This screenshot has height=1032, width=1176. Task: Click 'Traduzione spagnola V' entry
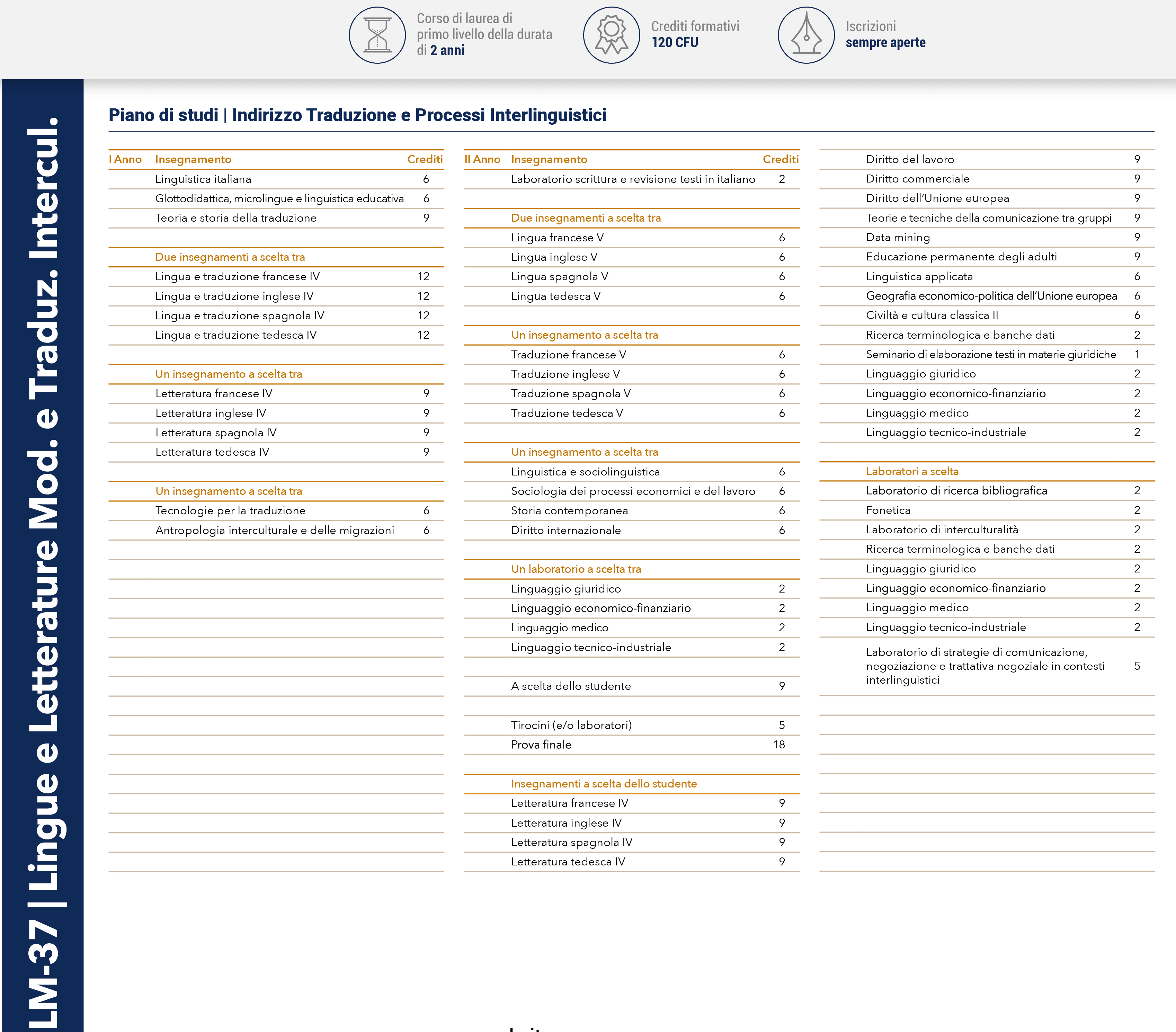(x=571, y=394)
